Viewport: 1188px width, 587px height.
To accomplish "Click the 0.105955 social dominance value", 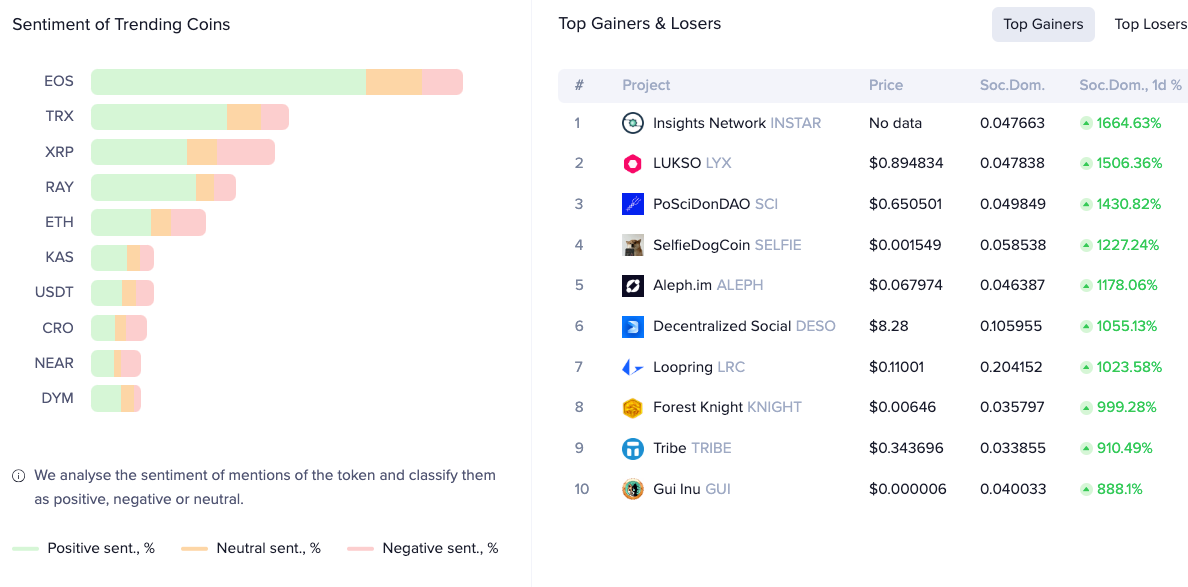I will pyautogui.click(x=1011, y=326).
